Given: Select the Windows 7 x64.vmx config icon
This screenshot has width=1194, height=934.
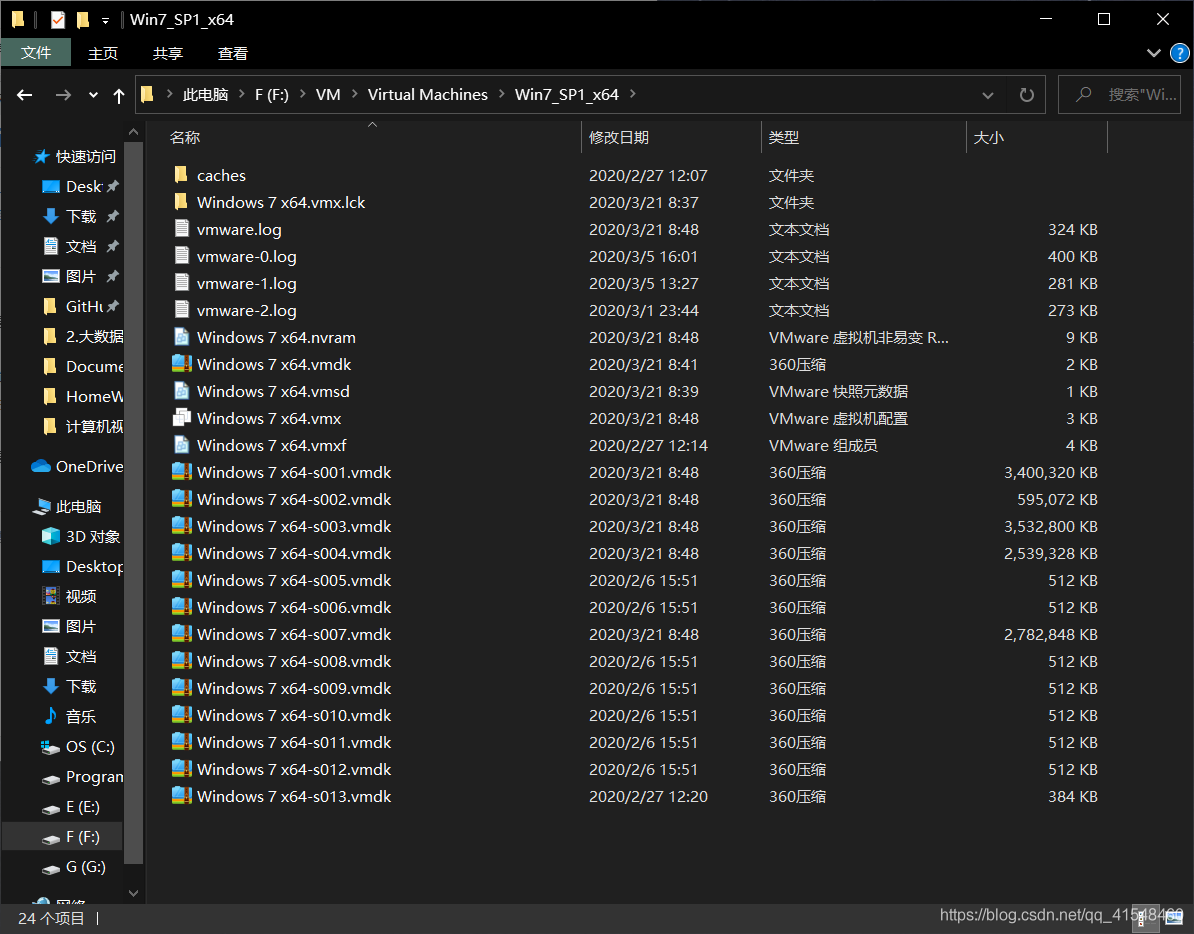Looking at the screenshot, I should tap(181, 418).
